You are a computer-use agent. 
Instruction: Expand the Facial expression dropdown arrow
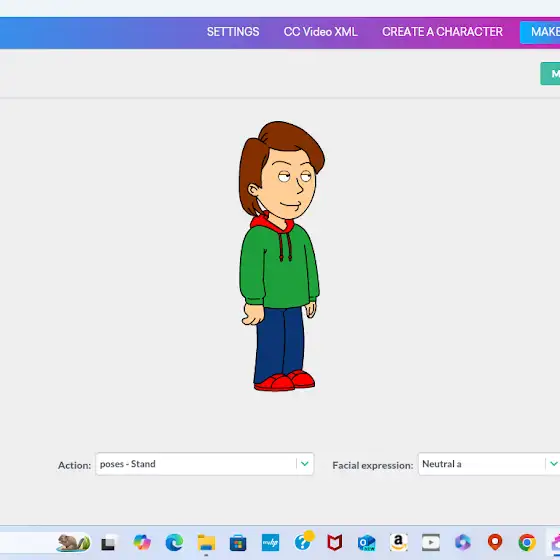click(x=554, y=464)
